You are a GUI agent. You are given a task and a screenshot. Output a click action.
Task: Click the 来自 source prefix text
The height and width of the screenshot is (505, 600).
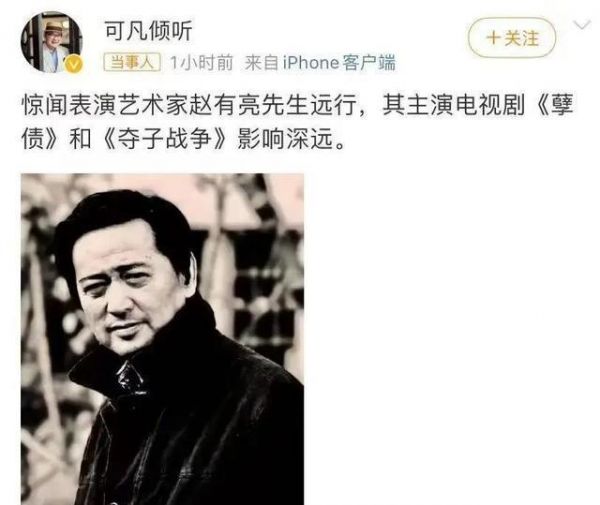(261, 63)
